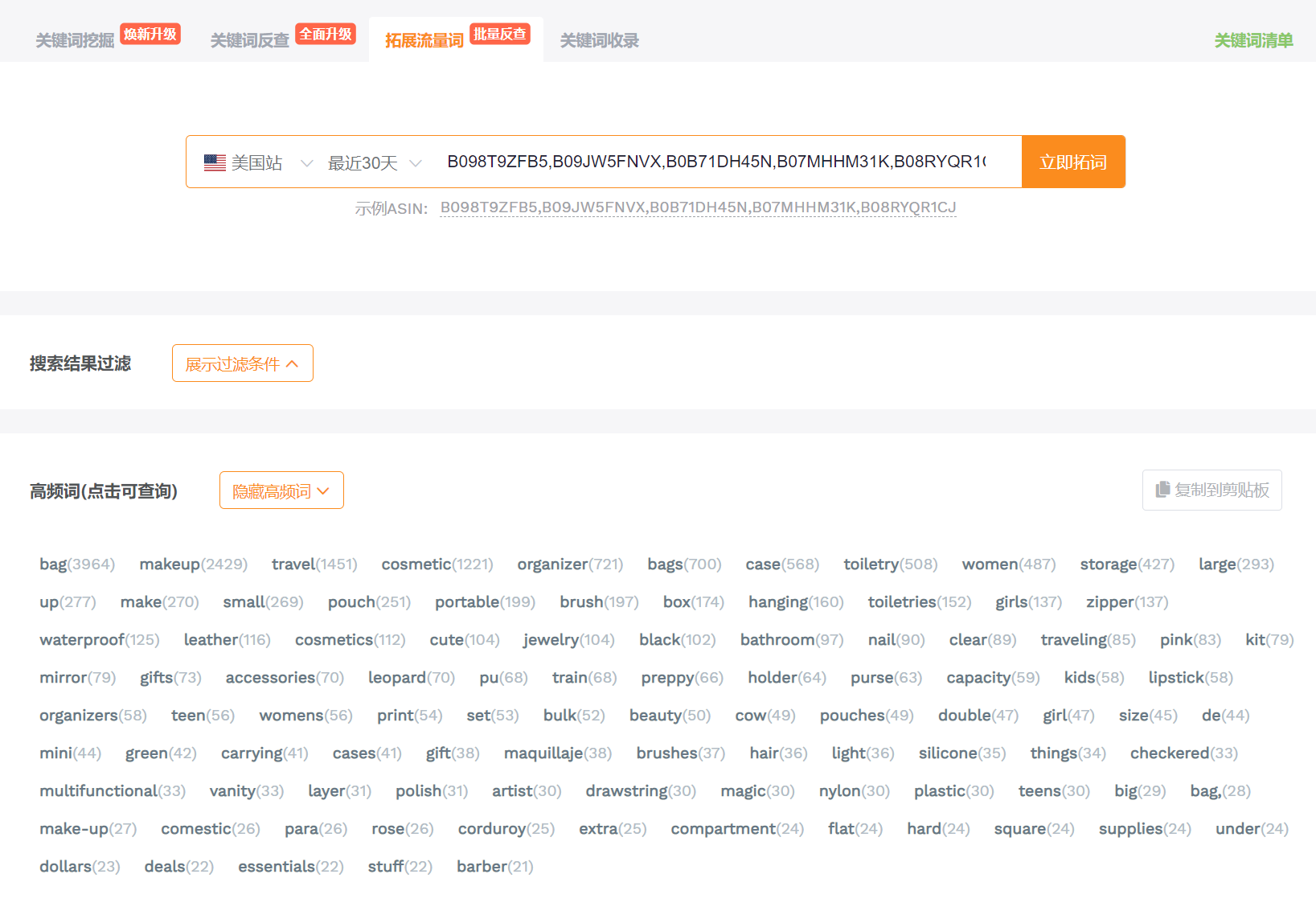Viewport: 1316px width, 907px height.
Task: Query the keyword brush(197)
Action: pyautogui.click(x=599, y=602)
